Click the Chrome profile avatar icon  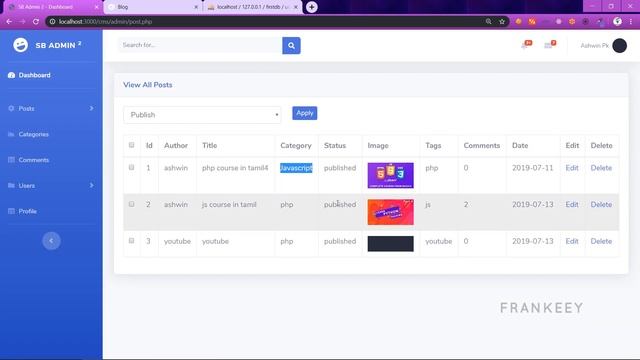617,22
